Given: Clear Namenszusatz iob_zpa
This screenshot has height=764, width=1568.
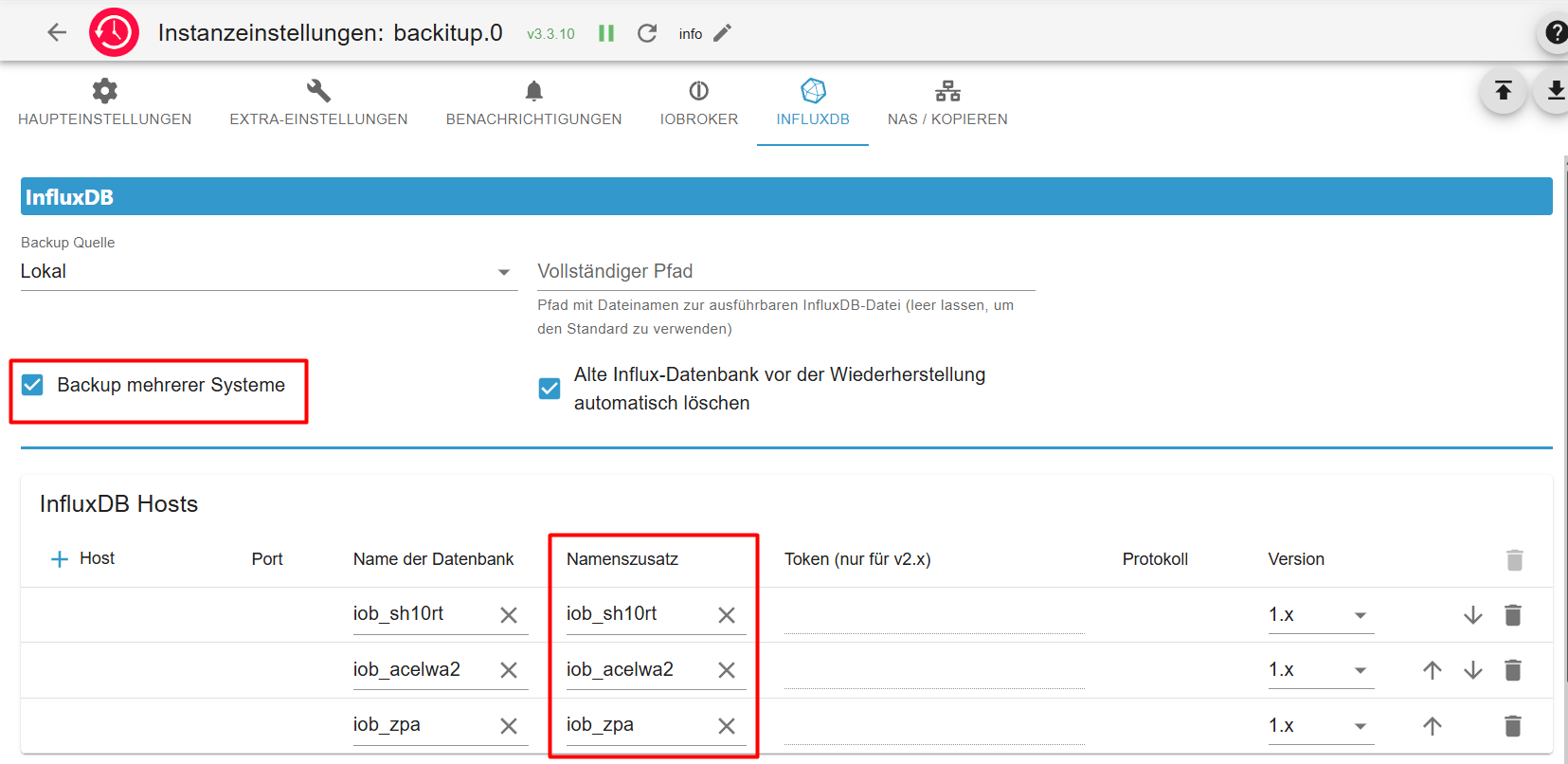Looking at the screenshot, I should point(727,726).
